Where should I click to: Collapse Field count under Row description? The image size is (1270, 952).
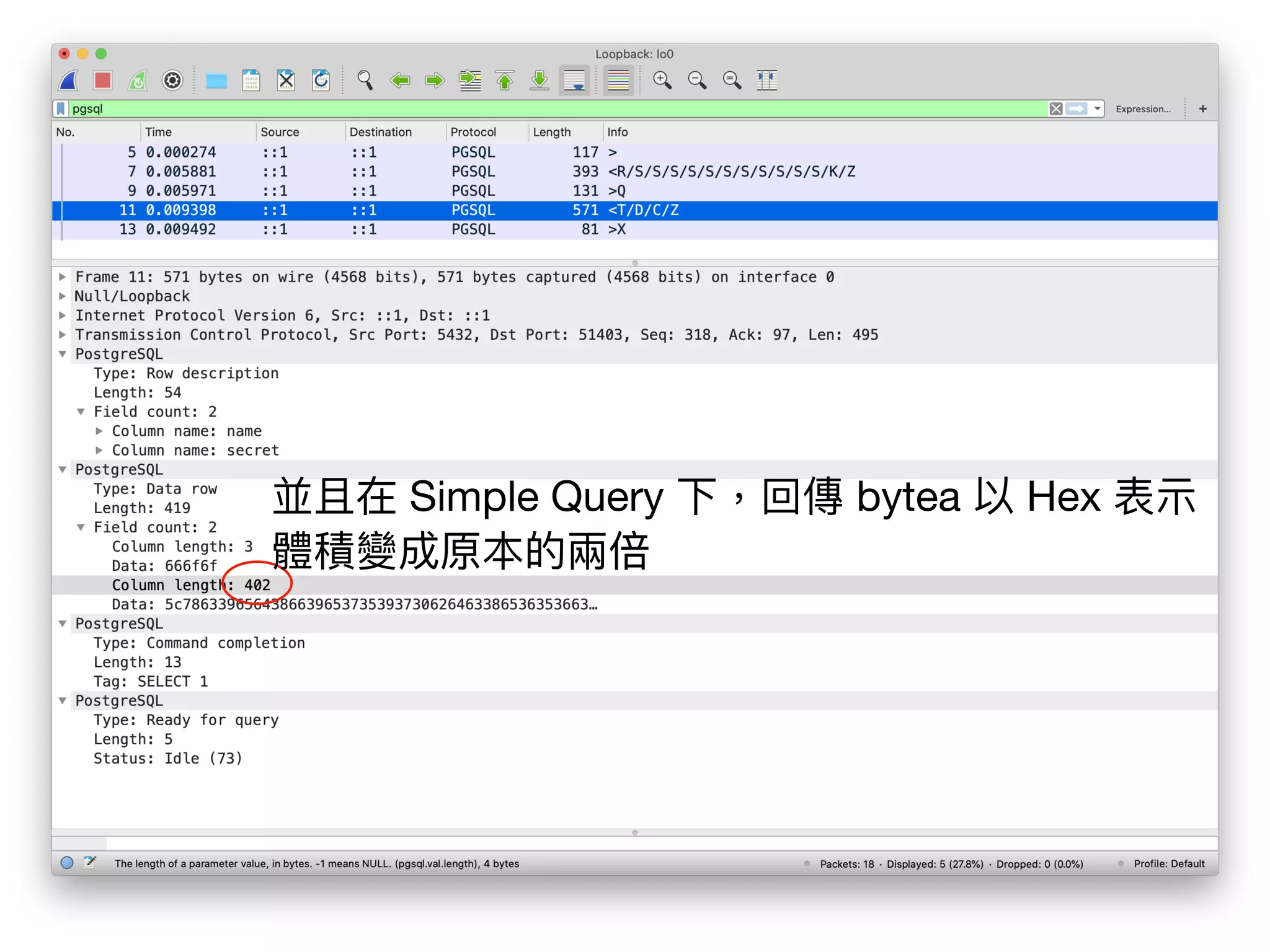[x=81, y=412]
